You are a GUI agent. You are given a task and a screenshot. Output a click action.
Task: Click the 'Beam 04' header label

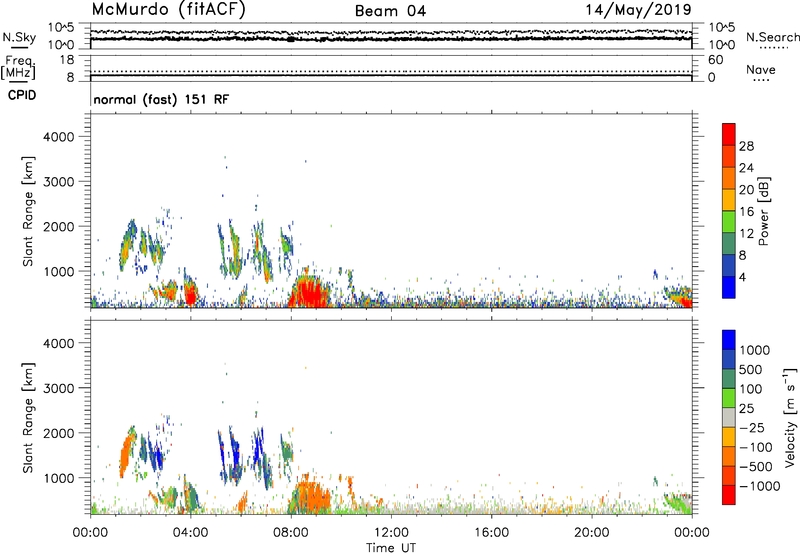pyautogui.click(x=390, y=11)
